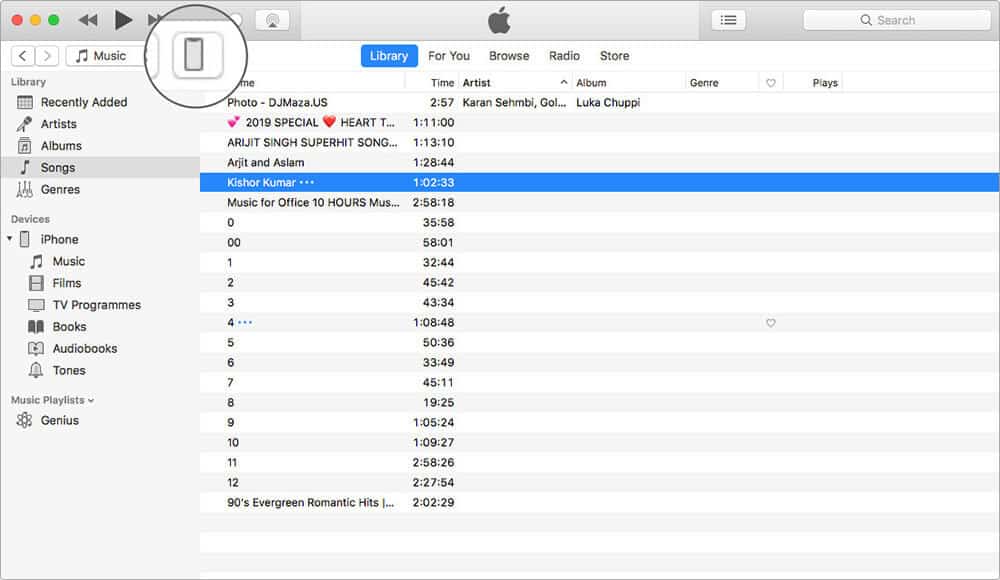Collapse the iPhone device tree

10,239
